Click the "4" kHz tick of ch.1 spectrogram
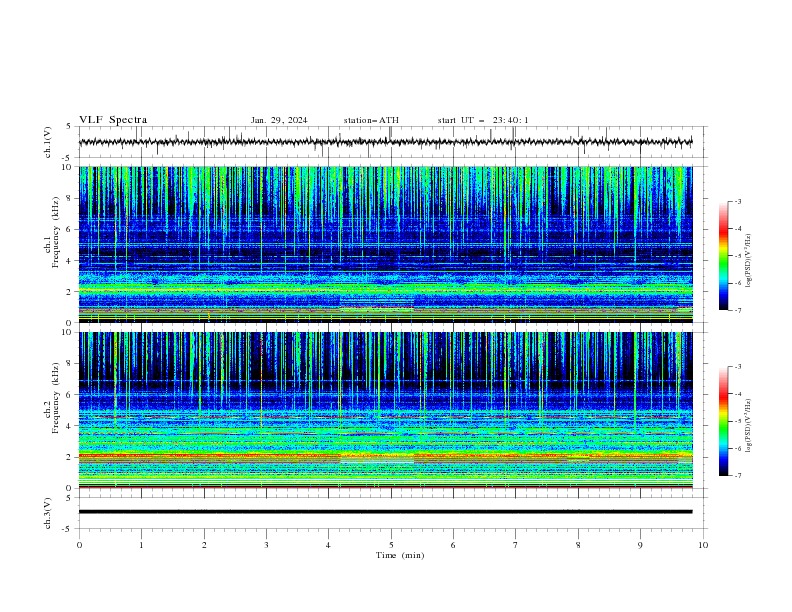 point(69,261)
